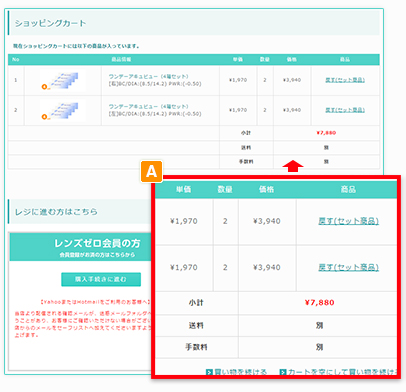Click red ¥7,880 total in magnified inset
The width and height of the screenshot is (406, 392).
[x=319, y=303]
